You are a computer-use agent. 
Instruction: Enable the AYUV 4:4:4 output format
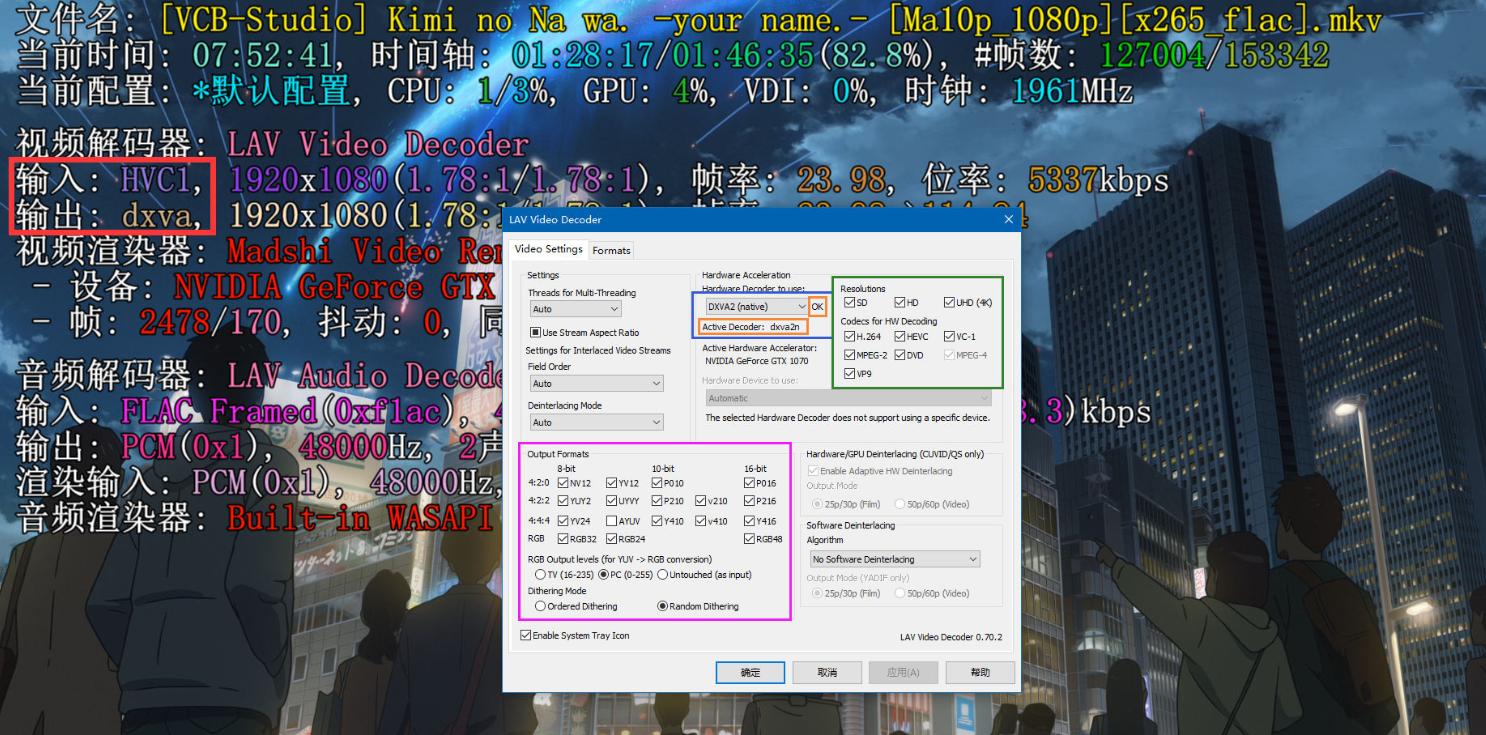(612, 520)
